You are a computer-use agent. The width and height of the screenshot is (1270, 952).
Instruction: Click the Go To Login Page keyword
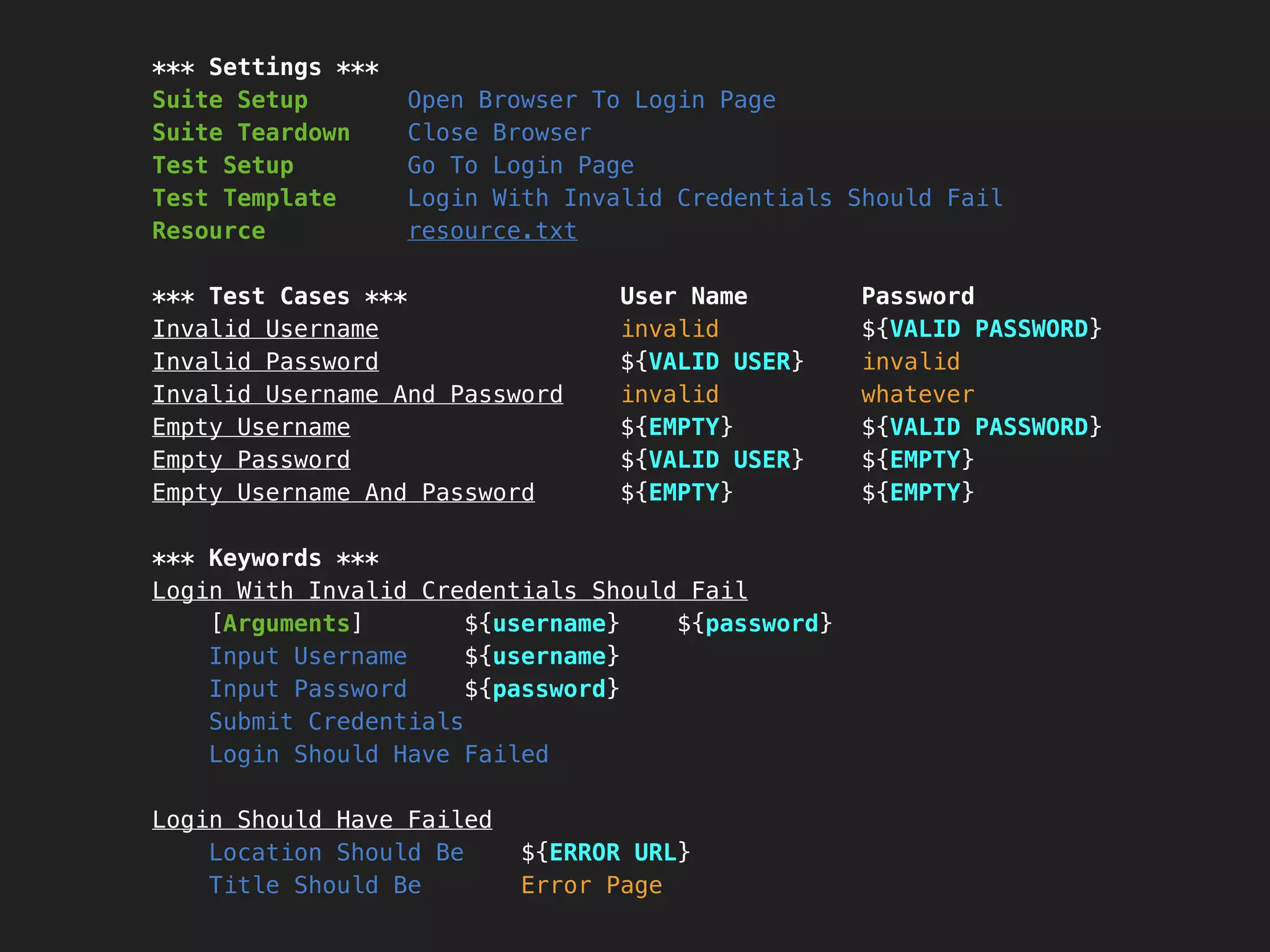coord(521,165)
